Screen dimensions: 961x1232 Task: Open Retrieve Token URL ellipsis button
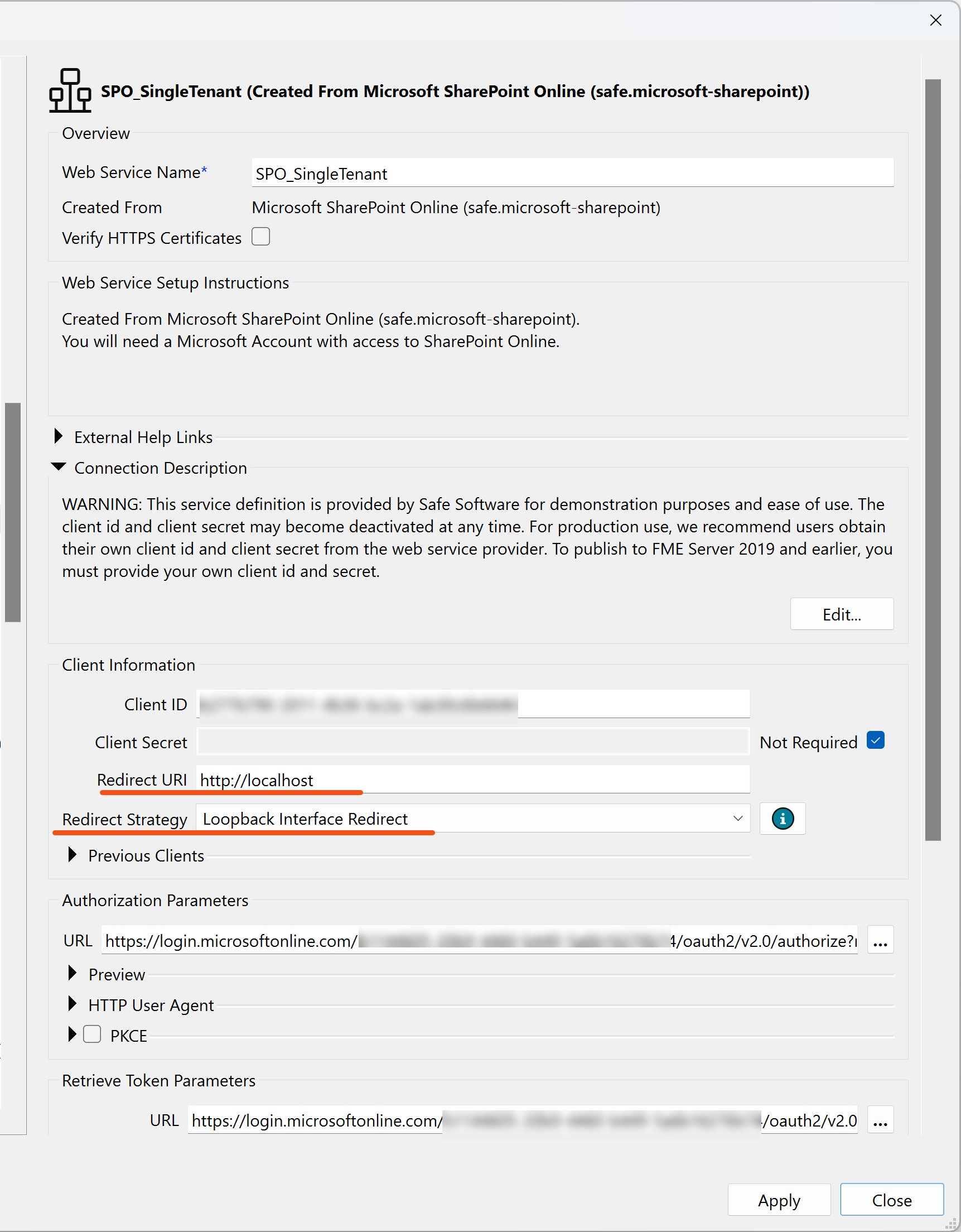point(880,1120)
